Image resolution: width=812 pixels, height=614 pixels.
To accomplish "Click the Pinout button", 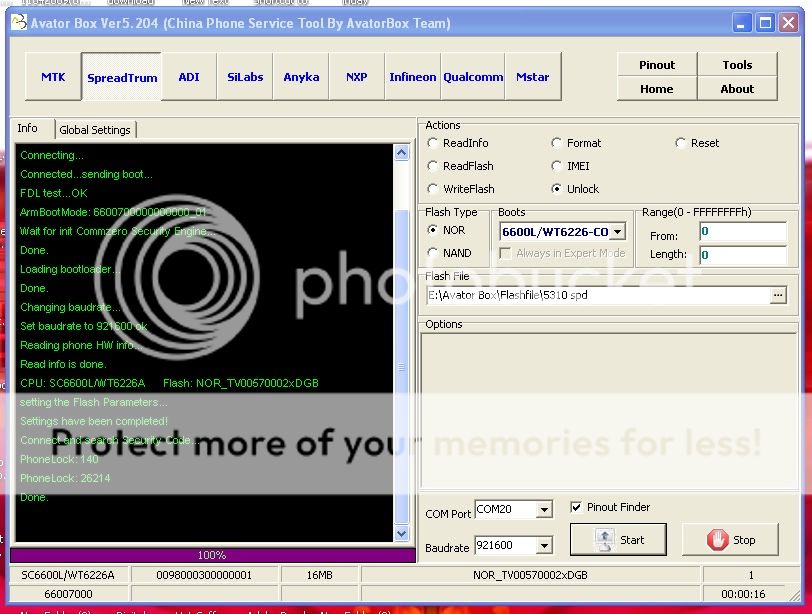I will (x=657, y=65).
